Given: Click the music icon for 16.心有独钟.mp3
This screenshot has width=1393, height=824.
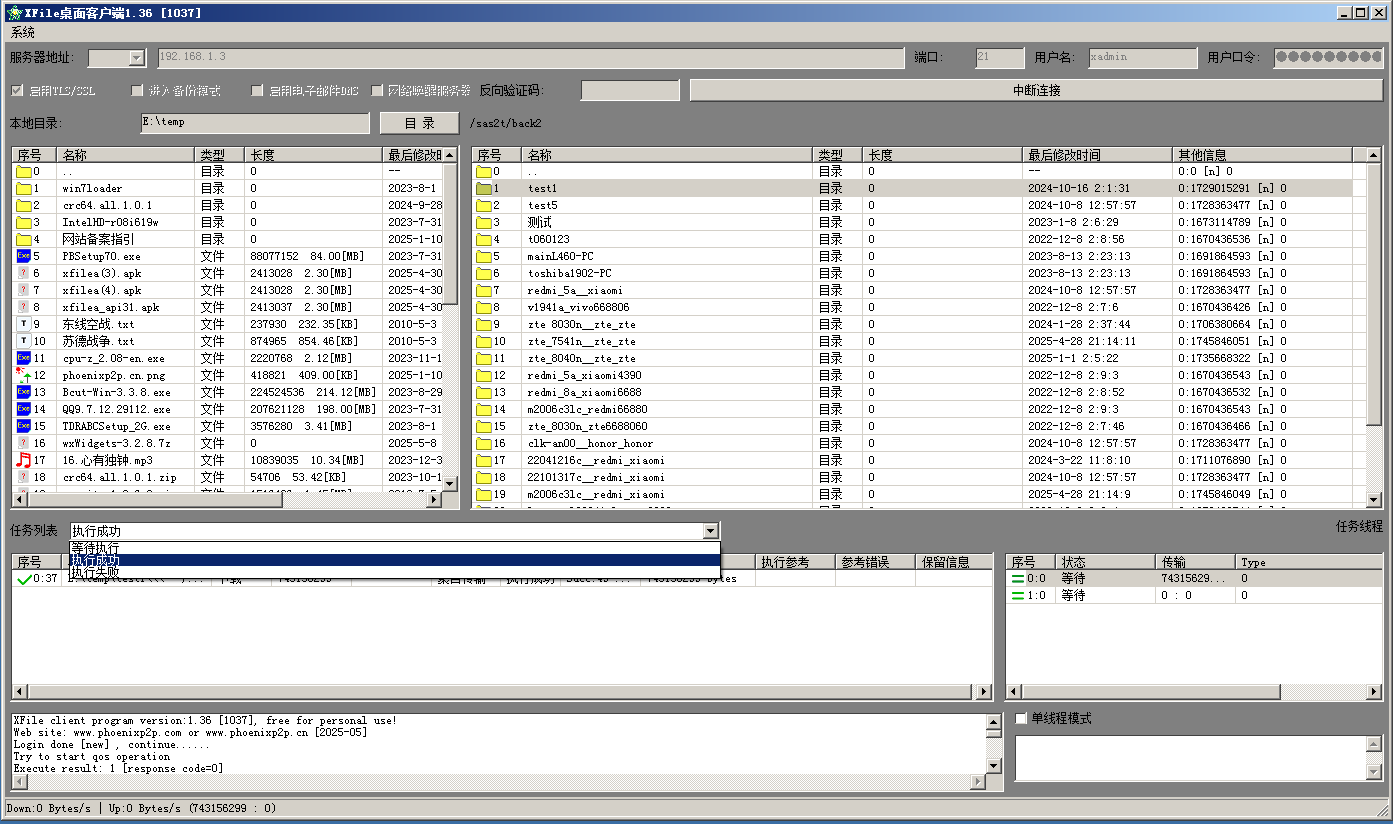Looking at the screenshot, I should point(24,460).
